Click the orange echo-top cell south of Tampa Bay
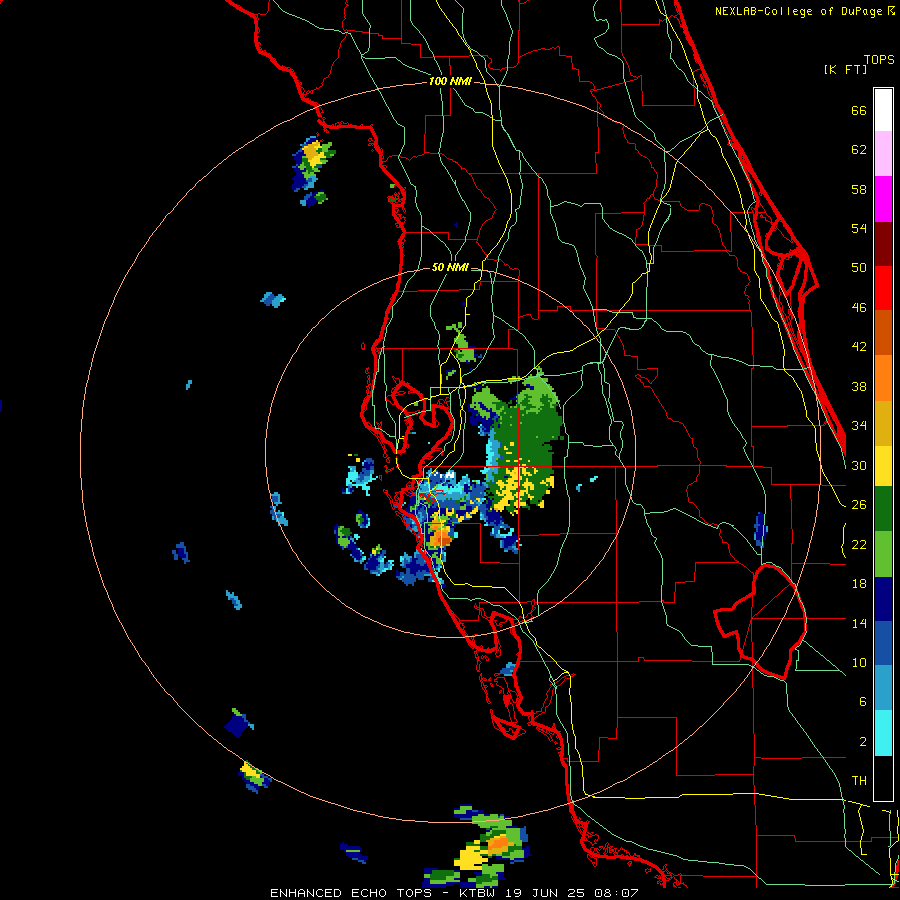900x900 pixels. (x=441, y=536)
